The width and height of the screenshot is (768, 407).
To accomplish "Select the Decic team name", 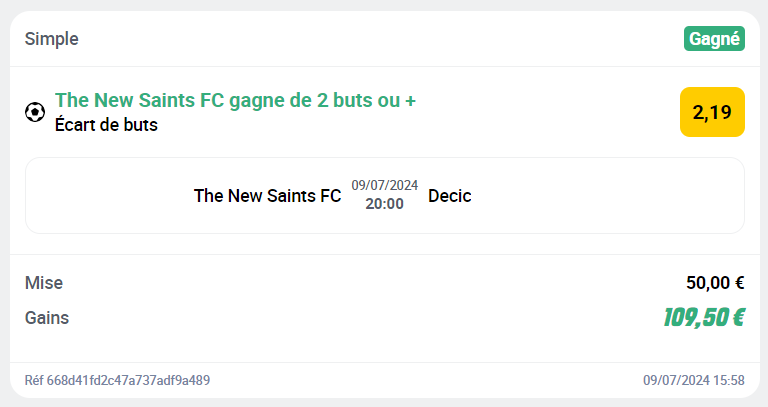I will coord(449,196).
